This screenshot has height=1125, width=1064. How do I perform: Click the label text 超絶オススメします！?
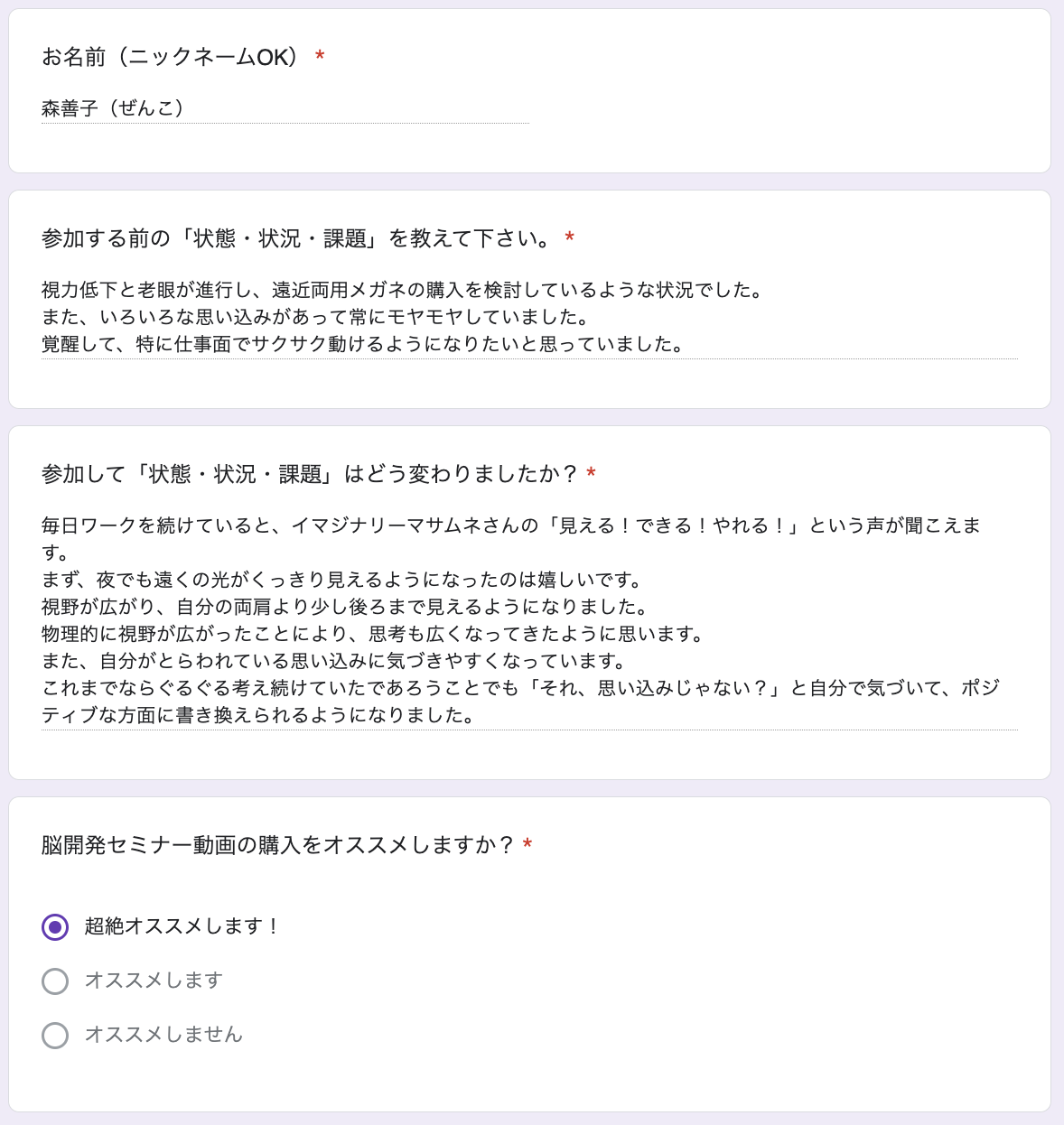[x=183, y=926]
